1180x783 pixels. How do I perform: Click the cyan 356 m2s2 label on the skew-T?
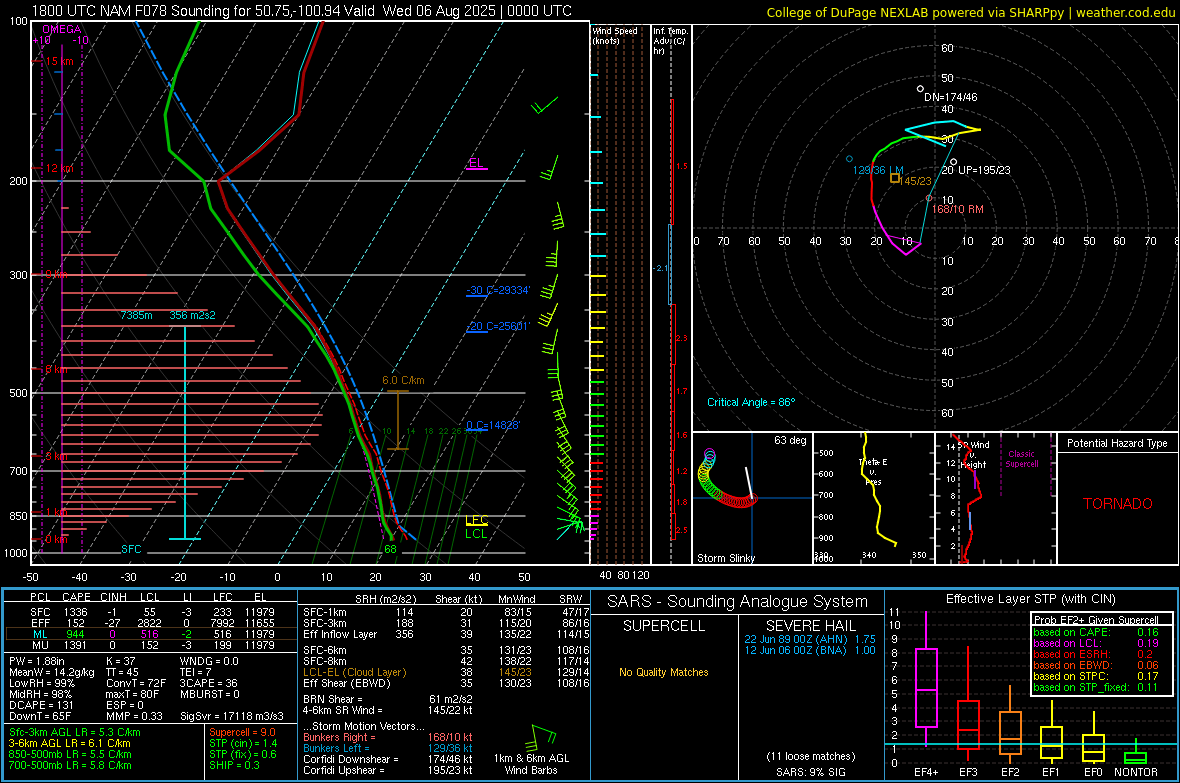tap(192, 315)
